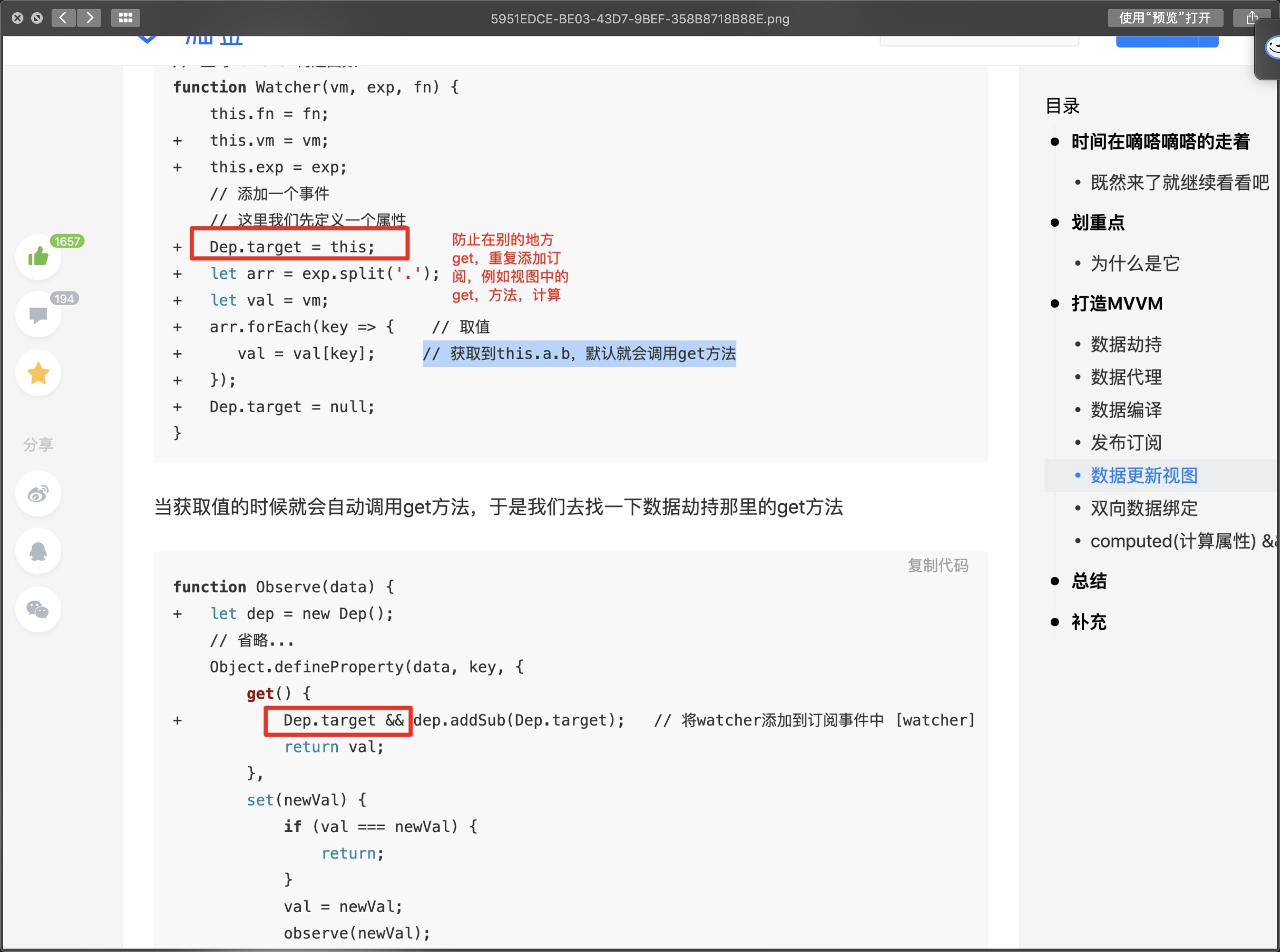Open 打造MVVM contents heading
This screenshot has height=952, width=1280.
coord(1116,303)
